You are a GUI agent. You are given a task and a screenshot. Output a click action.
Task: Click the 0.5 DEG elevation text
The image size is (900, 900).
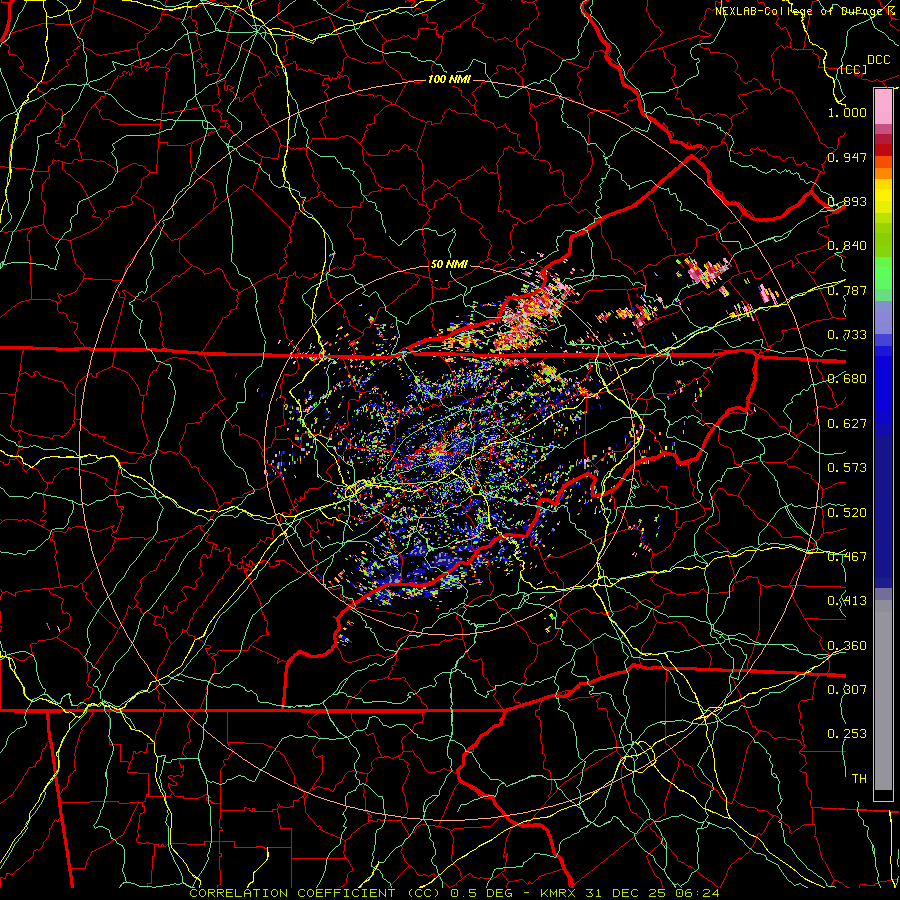481,893
